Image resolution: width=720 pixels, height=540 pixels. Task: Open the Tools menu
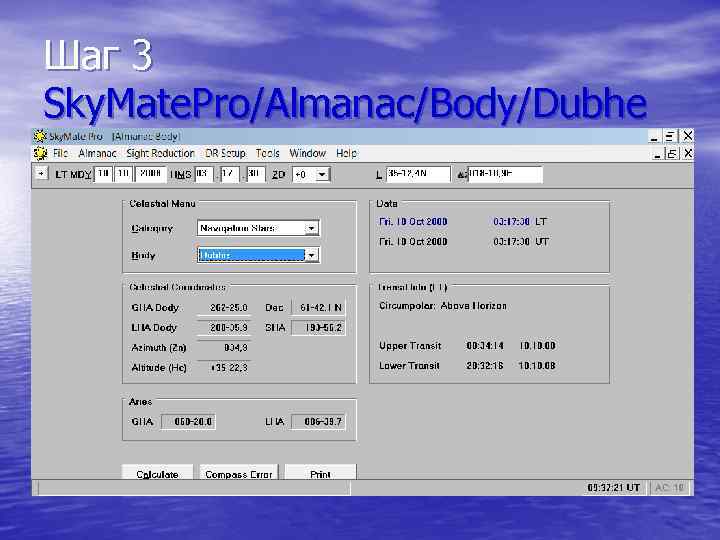pos(267,153)
